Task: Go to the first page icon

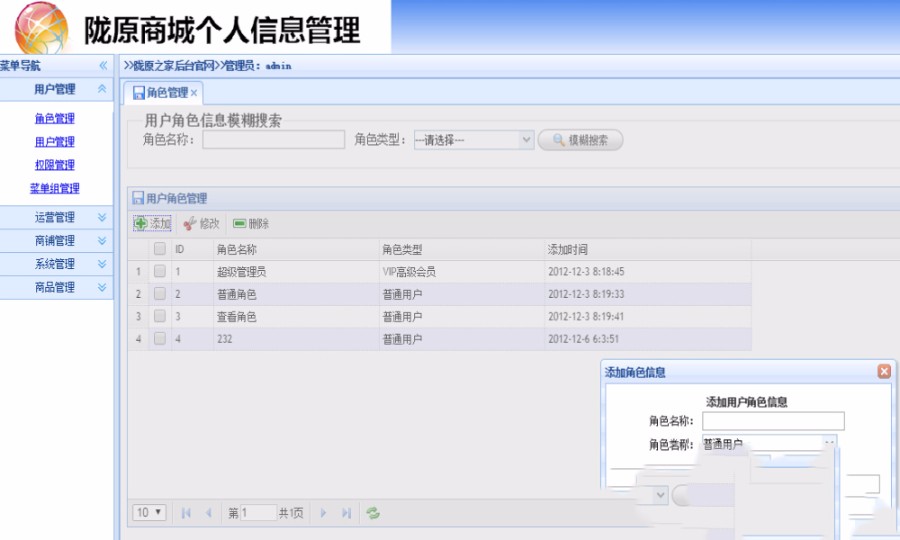Action: (186, 513)
